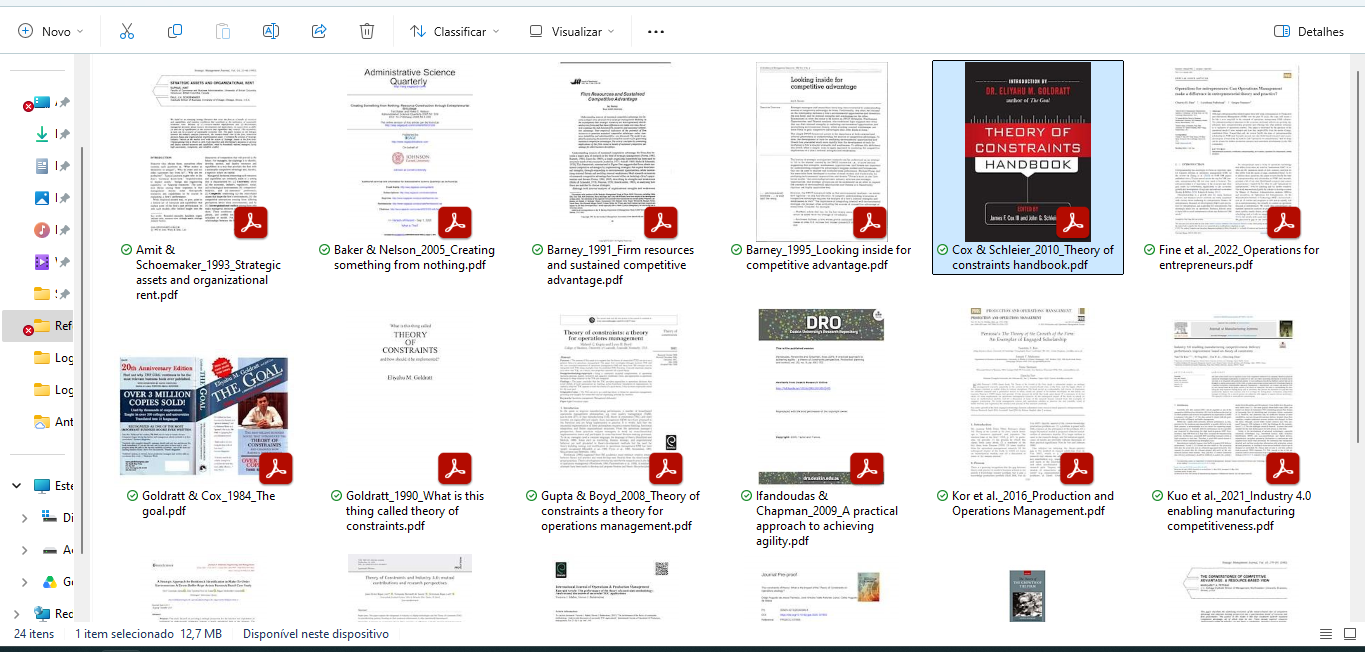Screen dimensions: 1365x652
Task: Toggle the Detalhes pane button
Action: 1309,31
